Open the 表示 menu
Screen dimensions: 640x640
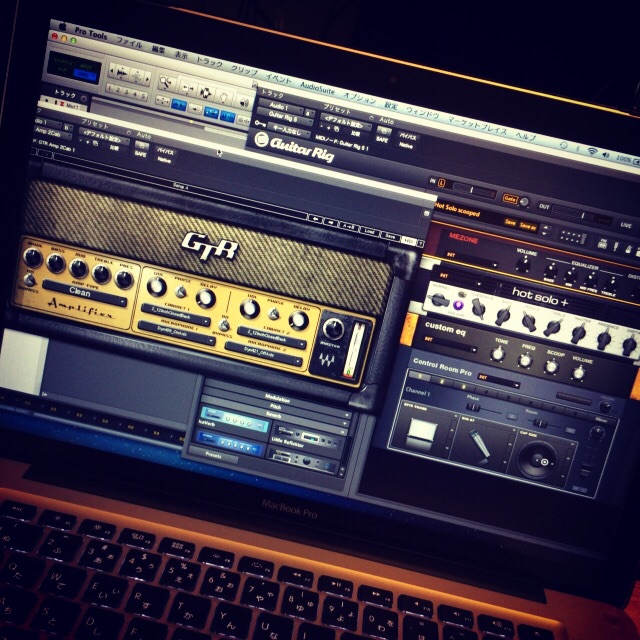coord(181,55)
